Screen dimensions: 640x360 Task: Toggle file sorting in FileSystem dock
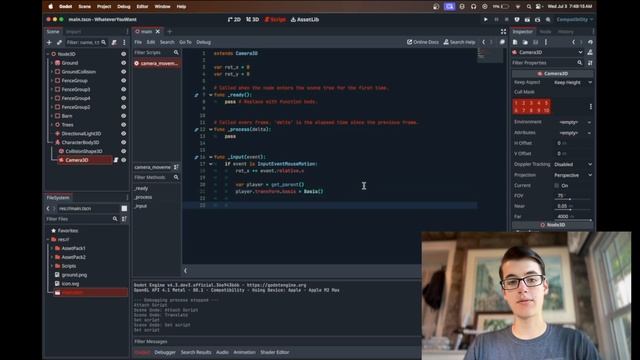[x=124, y=219]
